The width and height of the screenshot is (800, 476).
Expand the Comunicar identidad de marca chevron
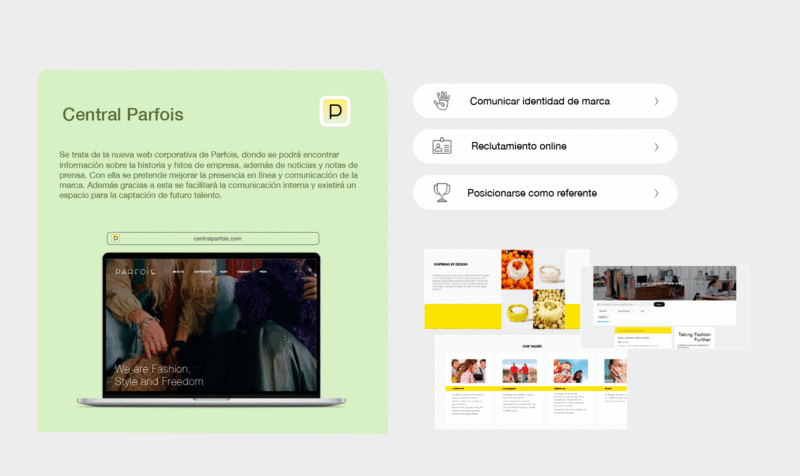click(657, 101)
